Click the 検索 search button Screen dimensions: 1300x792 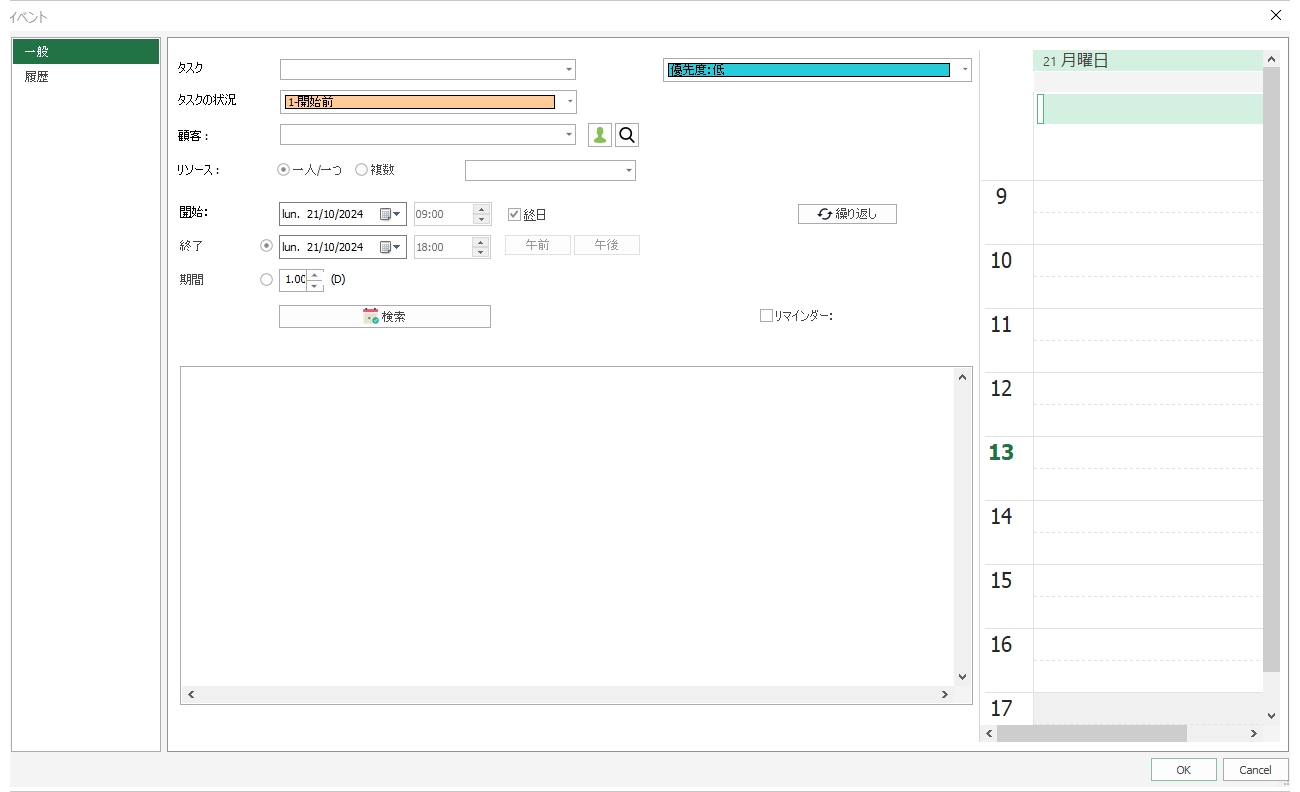(x=385, y=316)
